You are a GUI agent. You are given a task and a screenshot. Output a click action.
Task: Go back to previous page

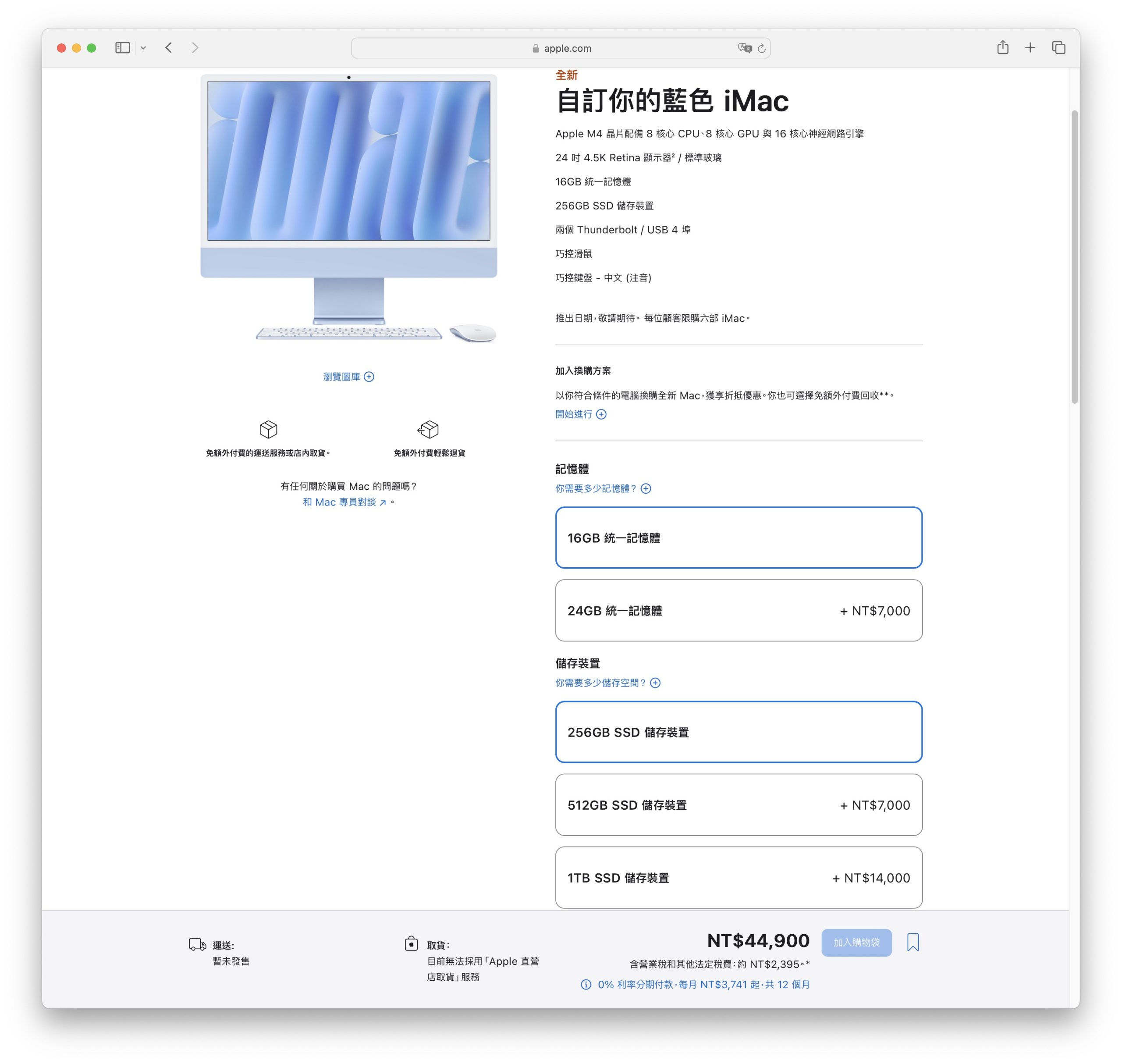(168, 48)
